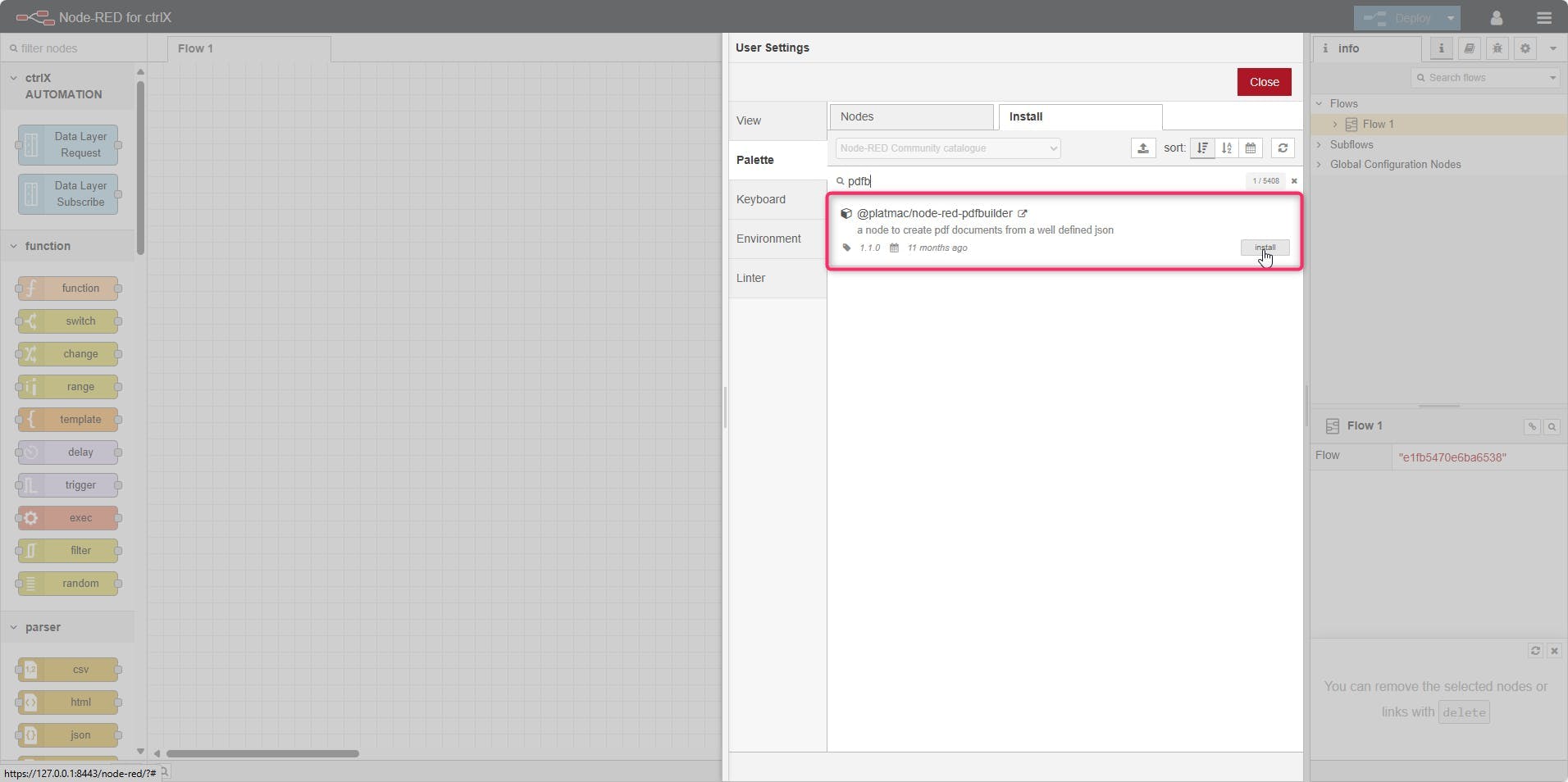Find Flow 1 in workspace icon
The width and height of the screenshot is (1568, 782).
coord(1552,426)
